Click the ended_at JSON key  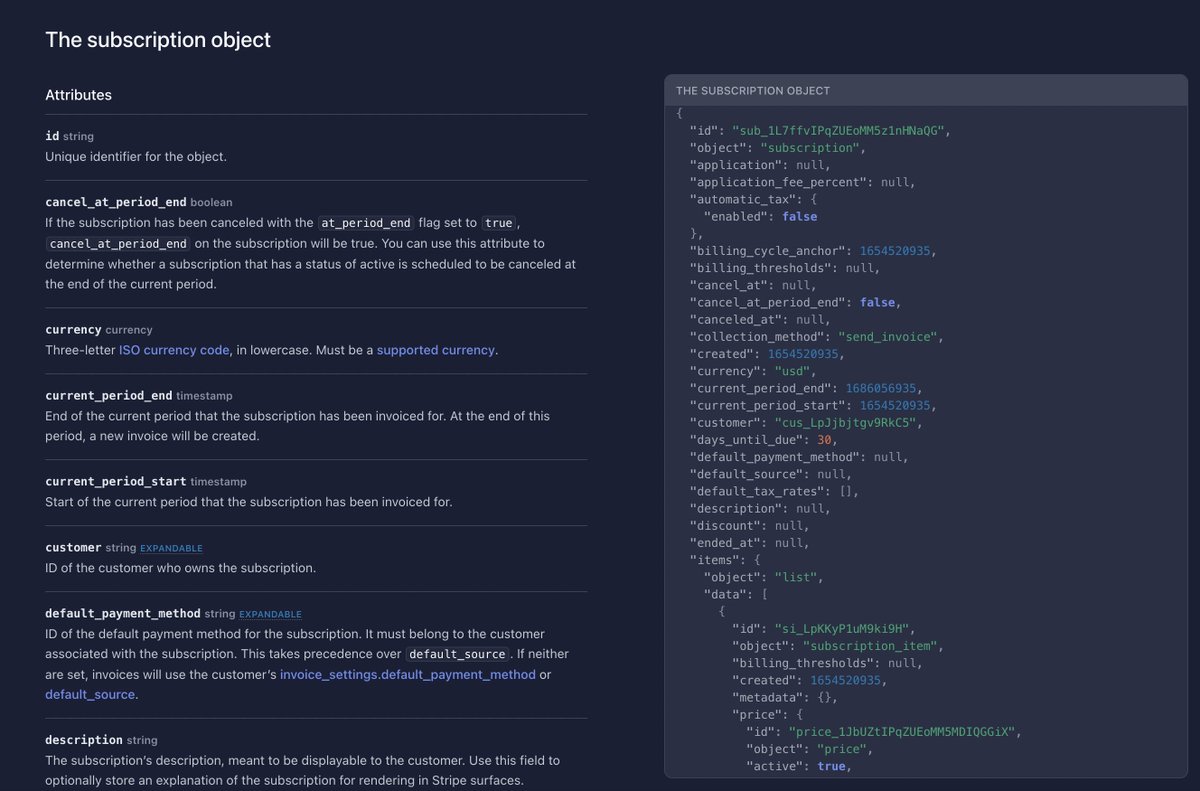[725, 543]
